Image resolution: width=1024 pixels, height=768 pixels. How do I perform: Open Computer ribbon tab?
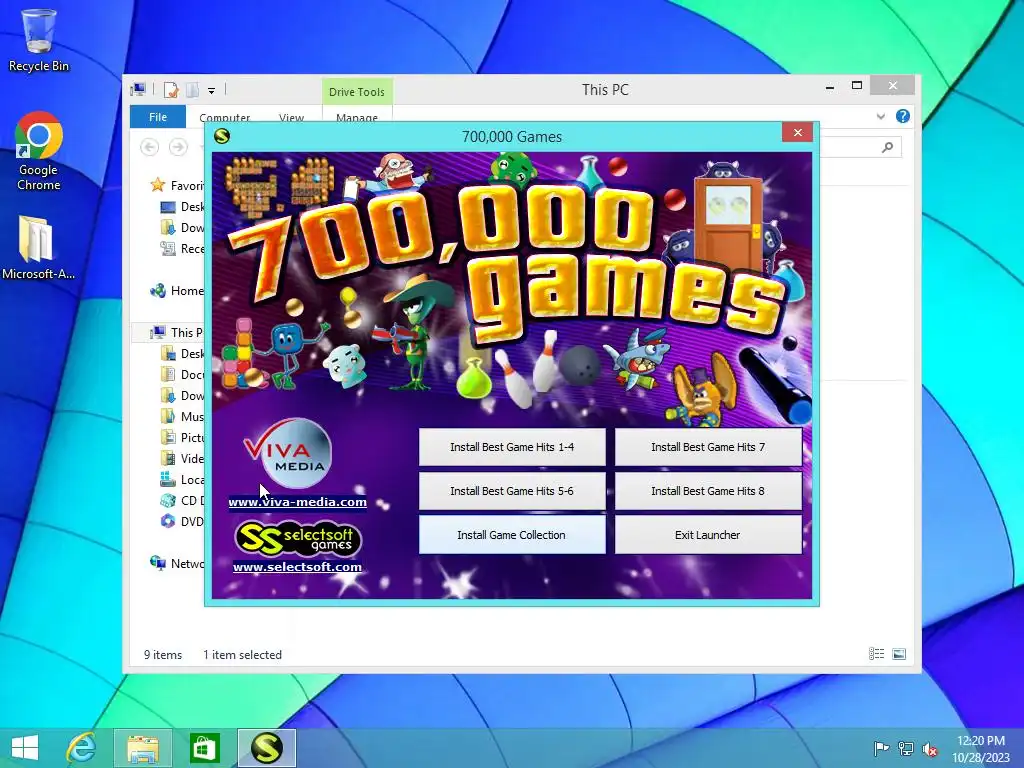[x=225, y=118]
